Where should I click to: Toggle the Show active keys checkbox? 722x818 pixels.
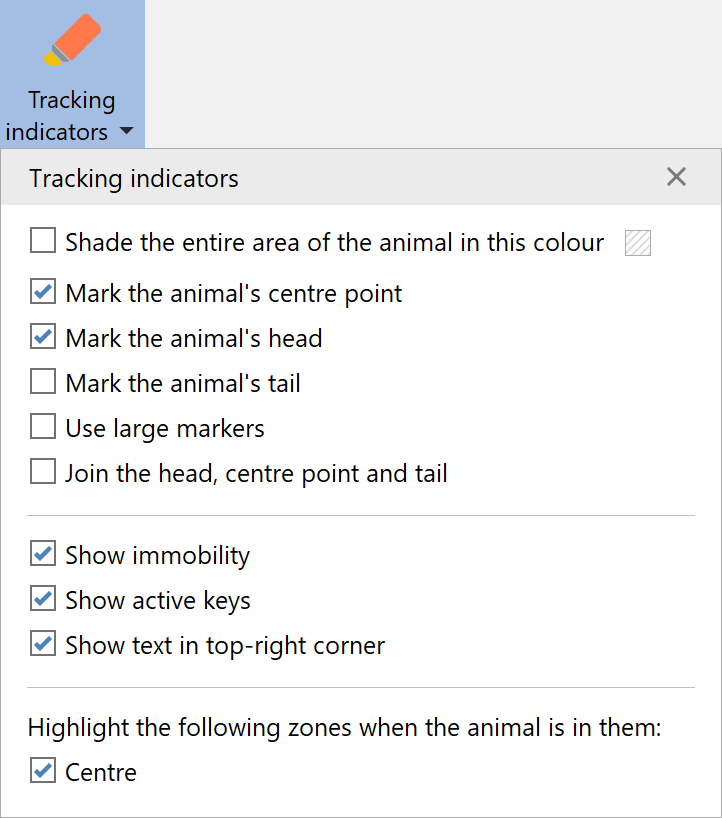43,600
